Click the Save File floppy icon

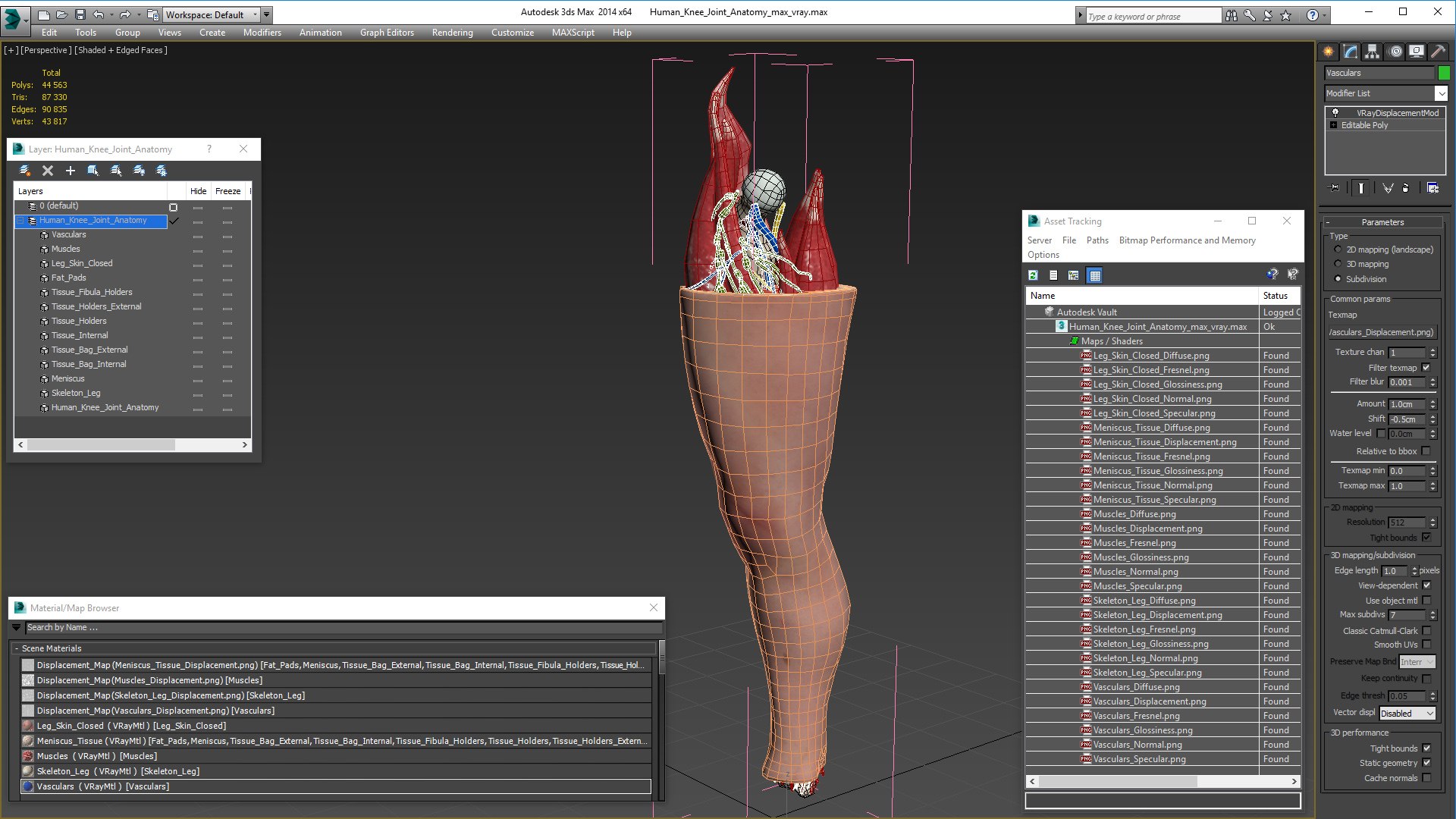[80, 14]
